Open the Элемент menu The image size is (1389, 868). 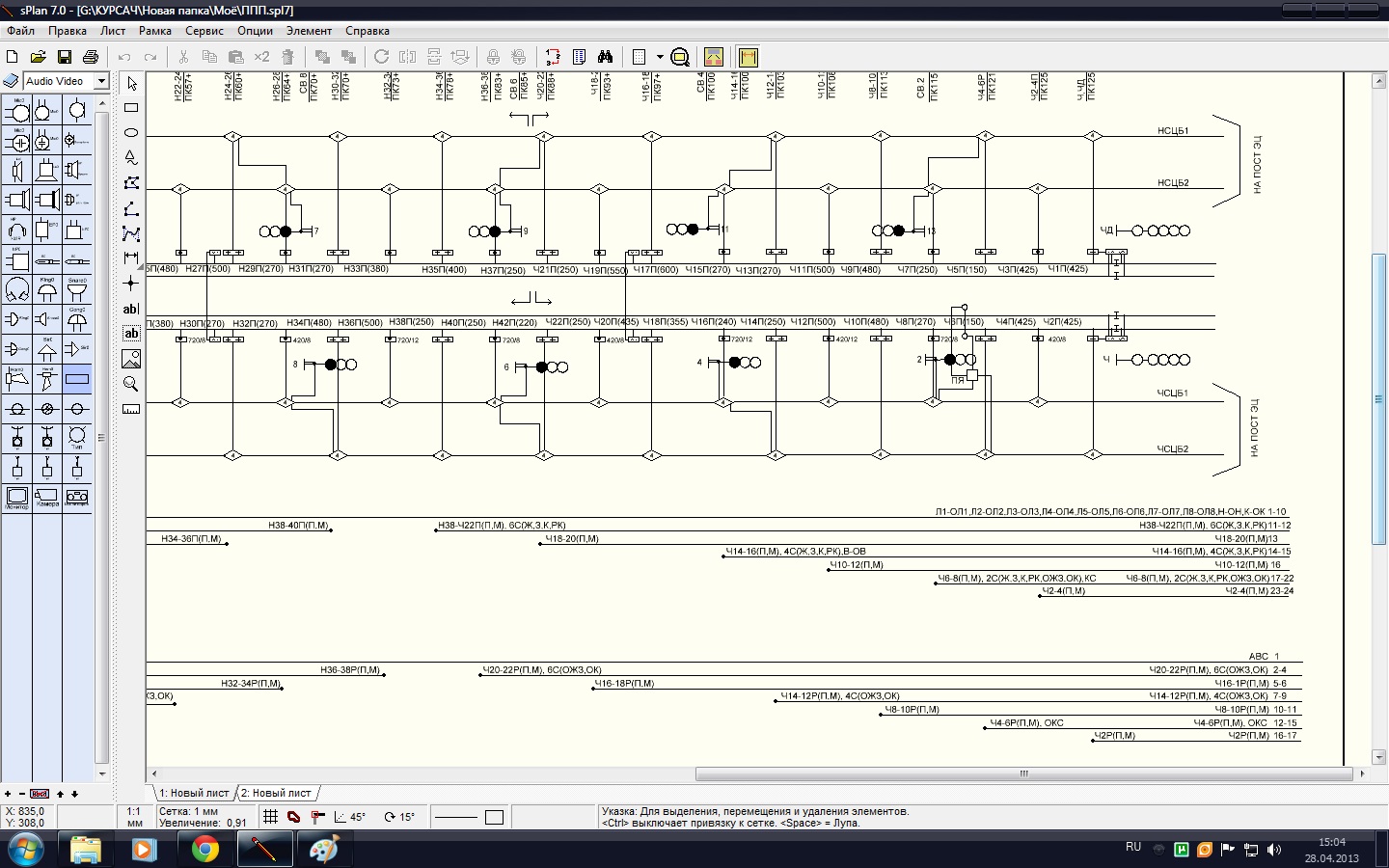[309, 31]
